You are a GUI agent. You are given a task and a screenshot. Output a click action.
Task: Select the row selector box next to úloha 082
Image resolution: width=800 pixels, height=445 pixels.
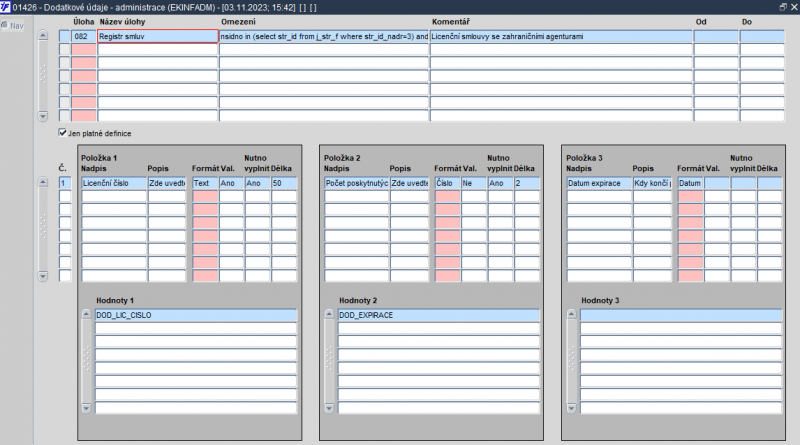64,36
